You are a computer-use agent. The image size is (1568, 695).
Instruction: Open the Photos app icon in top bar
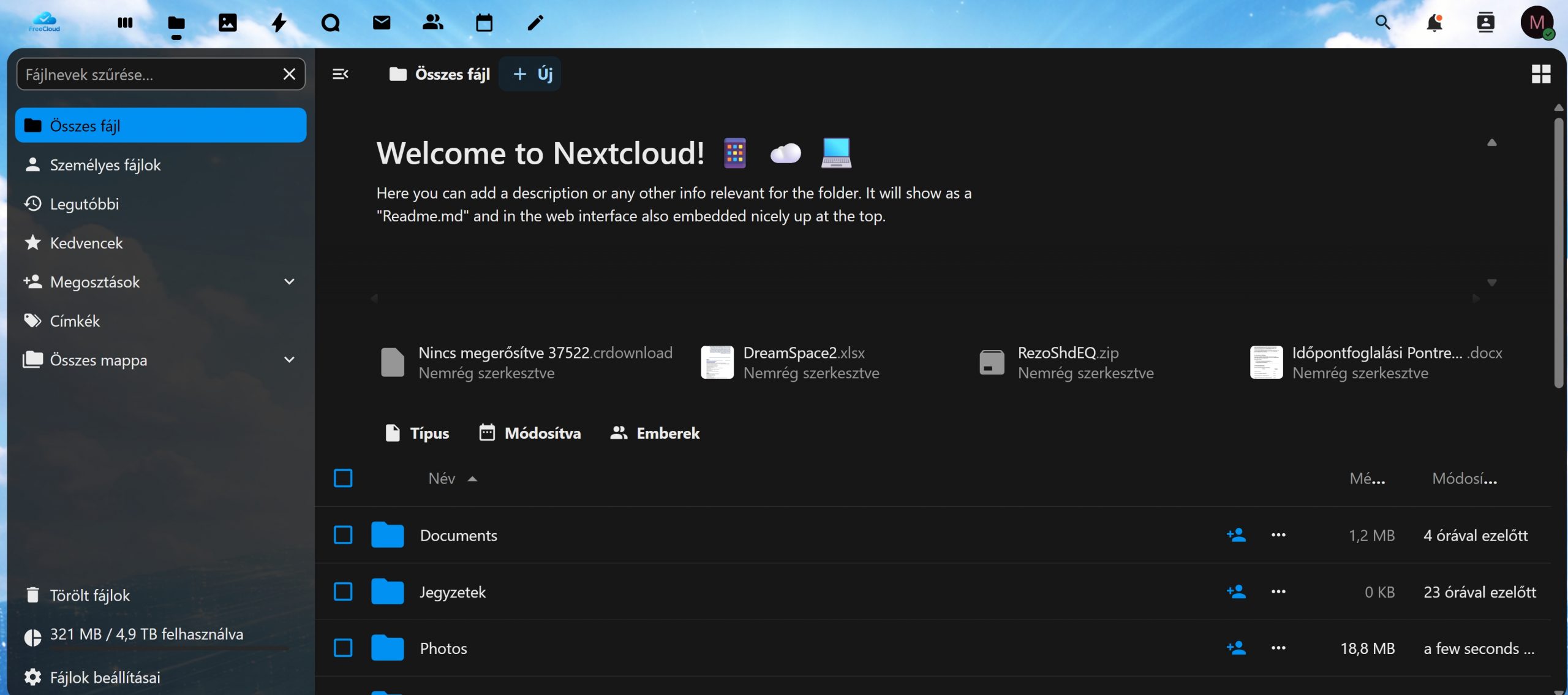tap(227, 23)
